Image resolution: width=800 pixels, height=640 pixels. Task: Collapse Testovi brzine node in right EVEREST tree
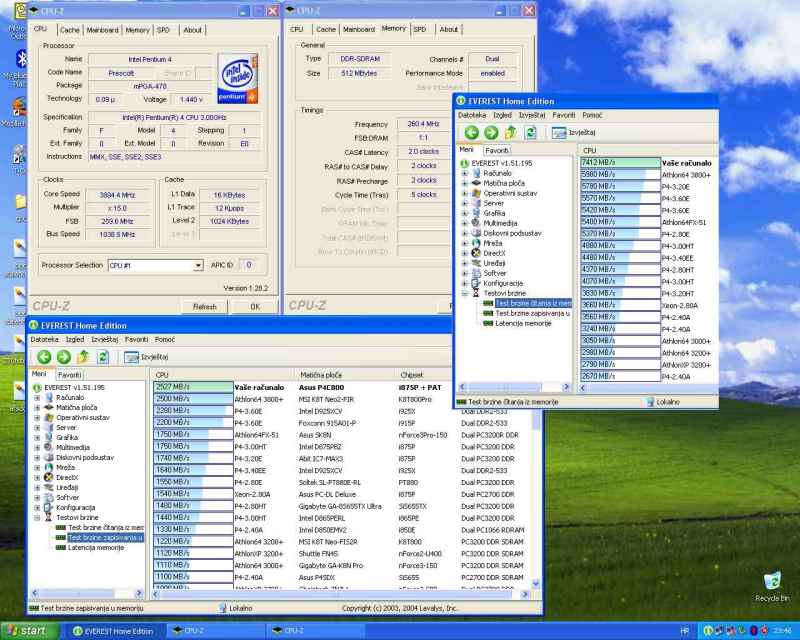465,293
